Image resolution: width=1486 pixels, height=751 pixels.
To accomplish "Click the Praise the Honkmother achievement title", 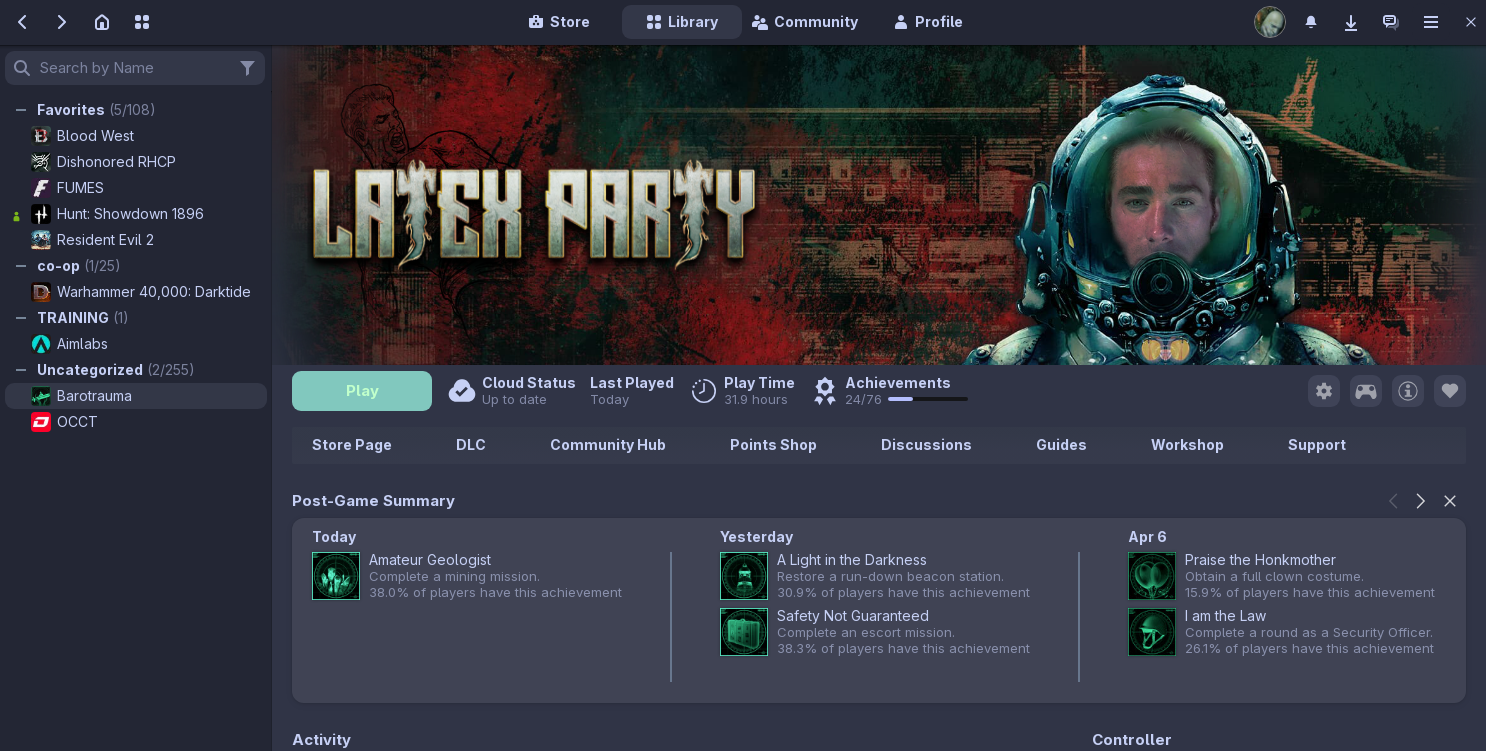I will (x=1260, y=560).
